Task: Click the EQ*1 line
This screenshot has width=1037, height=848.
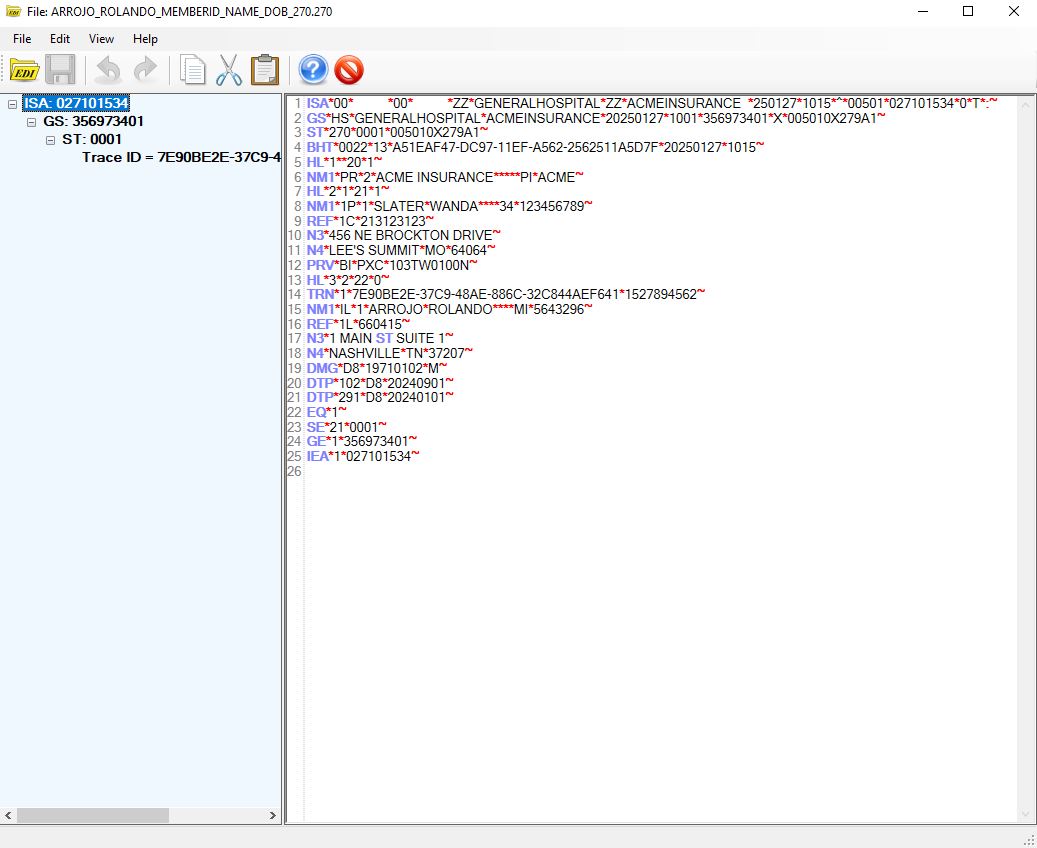Action: (327, 411)
